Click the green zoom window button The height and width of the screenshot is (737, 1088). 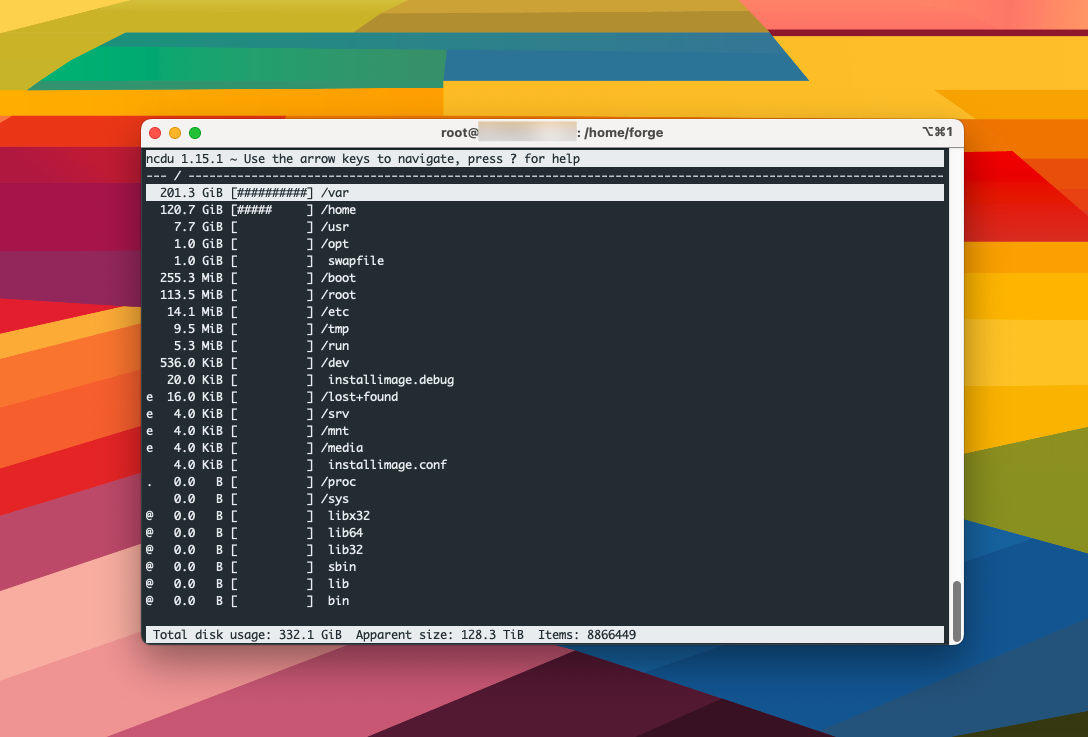(x=195, y=133)
